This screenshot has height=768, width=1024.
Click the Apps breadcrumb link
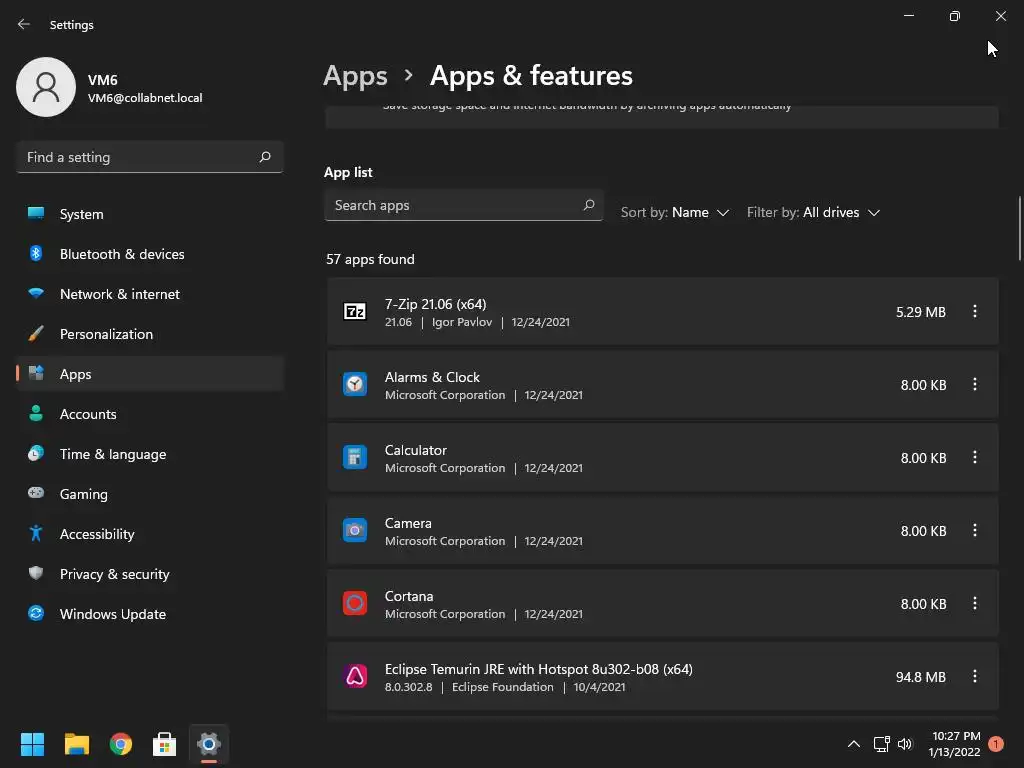pos(355,76)
